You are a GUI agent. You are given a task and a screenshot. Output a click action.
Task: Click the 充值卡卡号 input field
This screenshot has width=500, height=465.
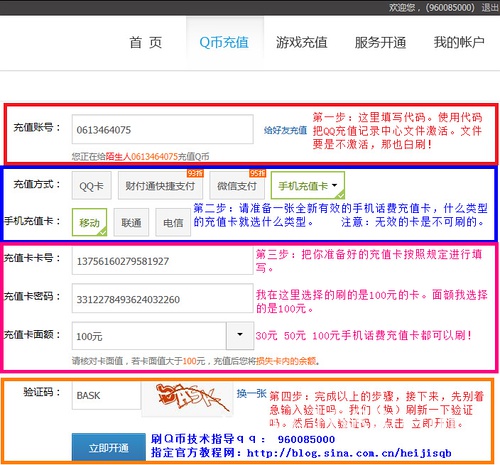point(162,261)
